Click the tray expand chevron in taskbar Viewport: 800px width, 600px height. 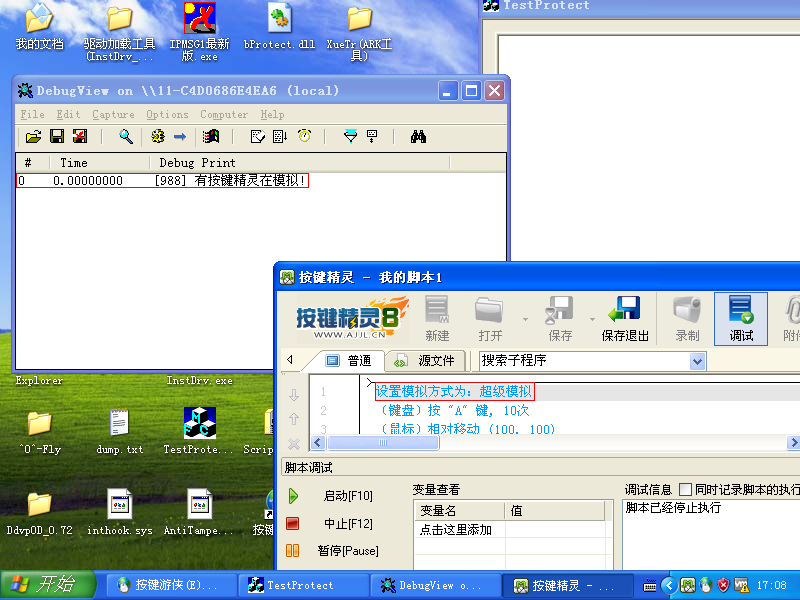(669, 585)
